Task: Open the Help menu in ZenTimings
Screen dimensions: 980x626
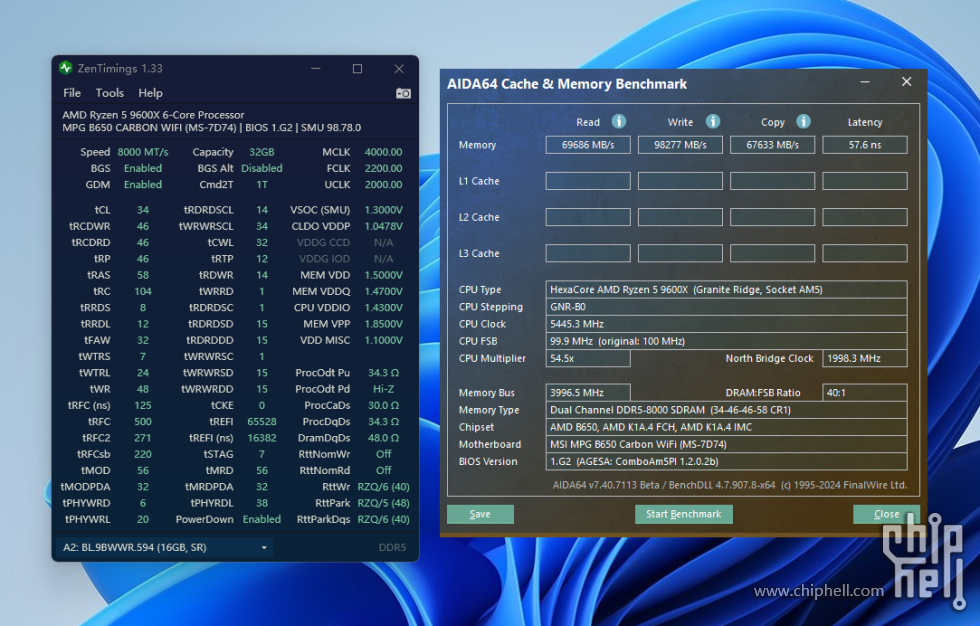Action: click(150, 92)
